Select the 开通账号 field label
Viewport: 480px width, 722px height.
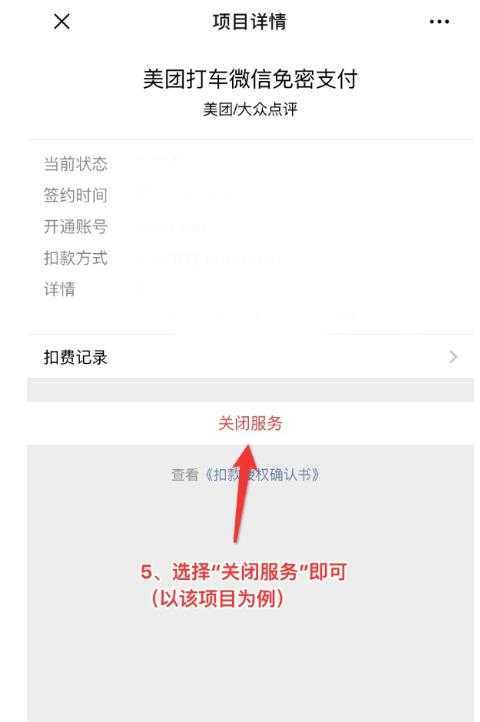pyautogui.click(x=76, y=227)
